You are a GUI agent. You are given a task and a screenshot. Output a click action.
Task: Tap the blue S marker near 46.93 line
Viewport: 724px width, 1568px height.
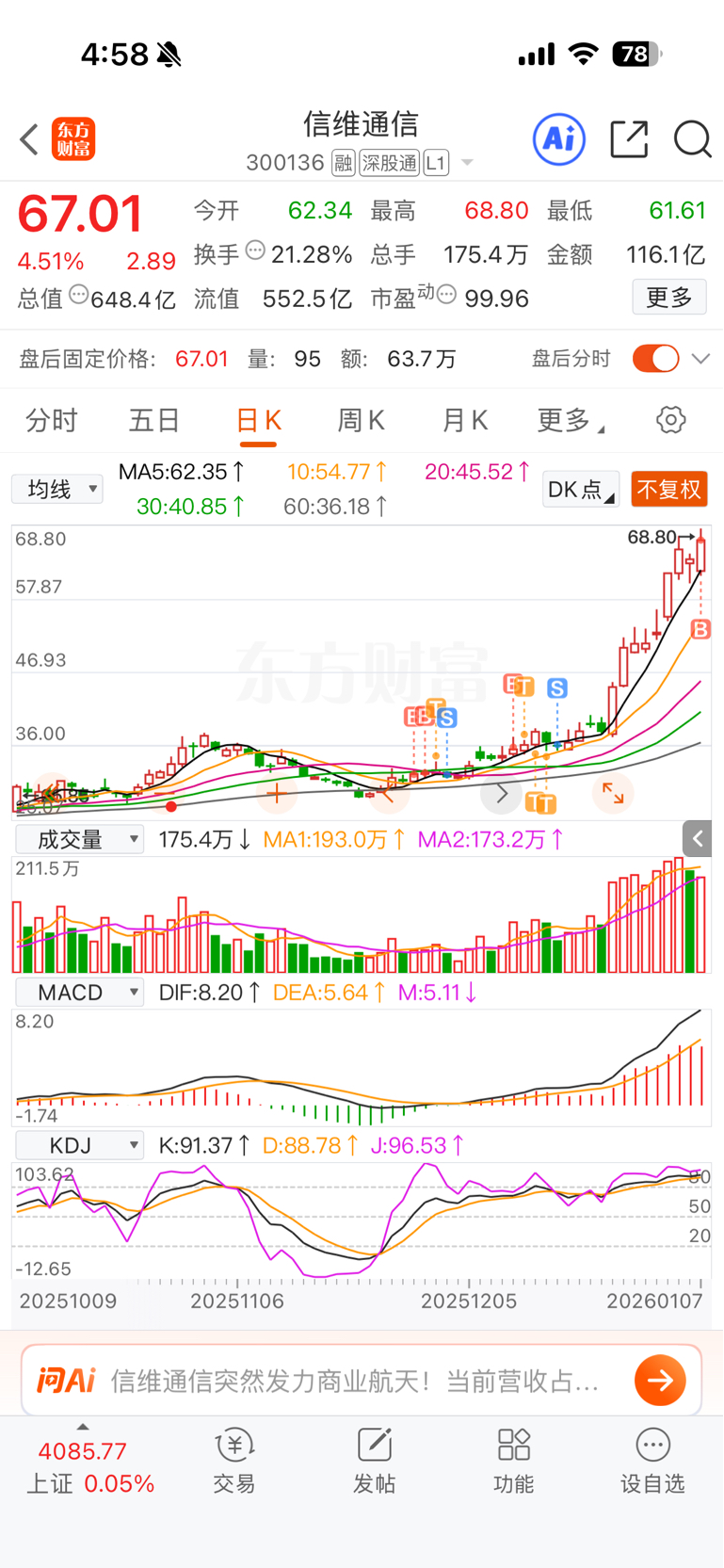pos(557,688)
